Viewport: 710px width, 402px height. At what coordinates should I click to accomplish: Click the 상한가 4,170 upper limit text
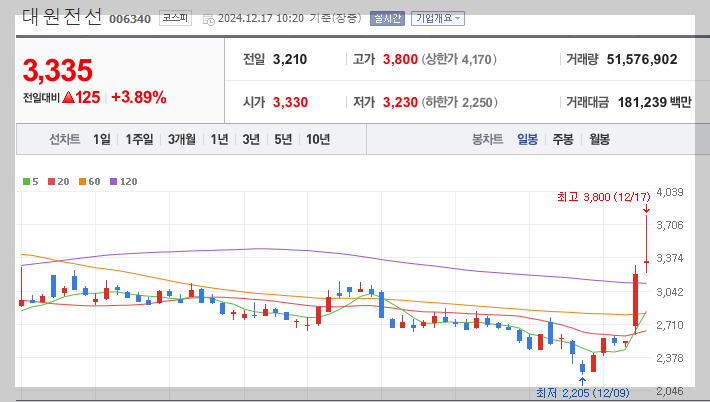click(459, 59)
